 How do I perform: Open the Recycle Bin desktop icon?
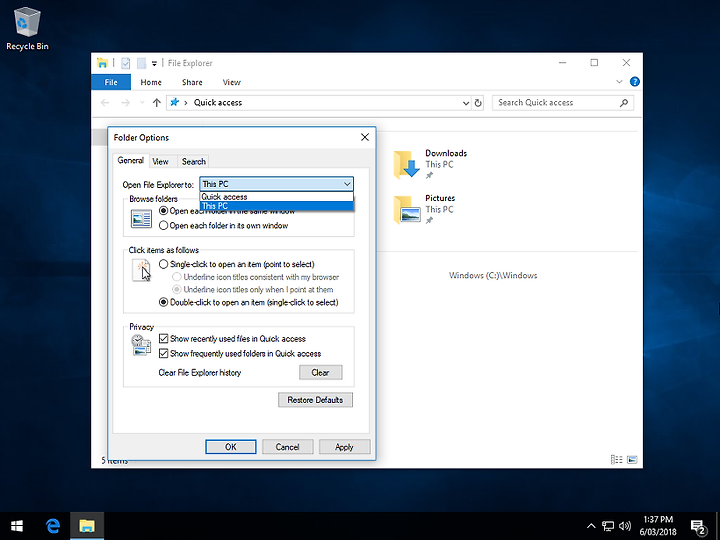(x=27, y=29)
